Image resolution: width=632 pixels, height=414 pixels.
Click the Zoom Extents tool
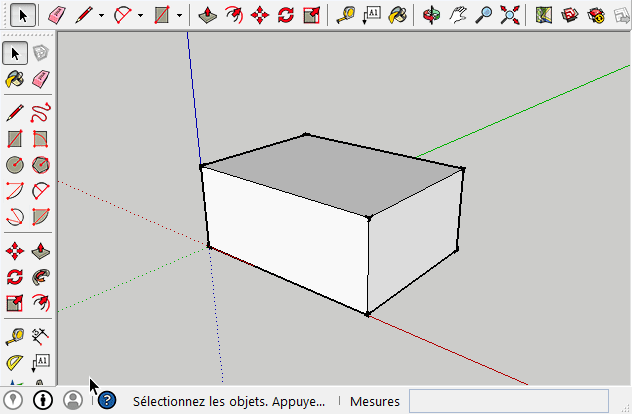point(510,15)
